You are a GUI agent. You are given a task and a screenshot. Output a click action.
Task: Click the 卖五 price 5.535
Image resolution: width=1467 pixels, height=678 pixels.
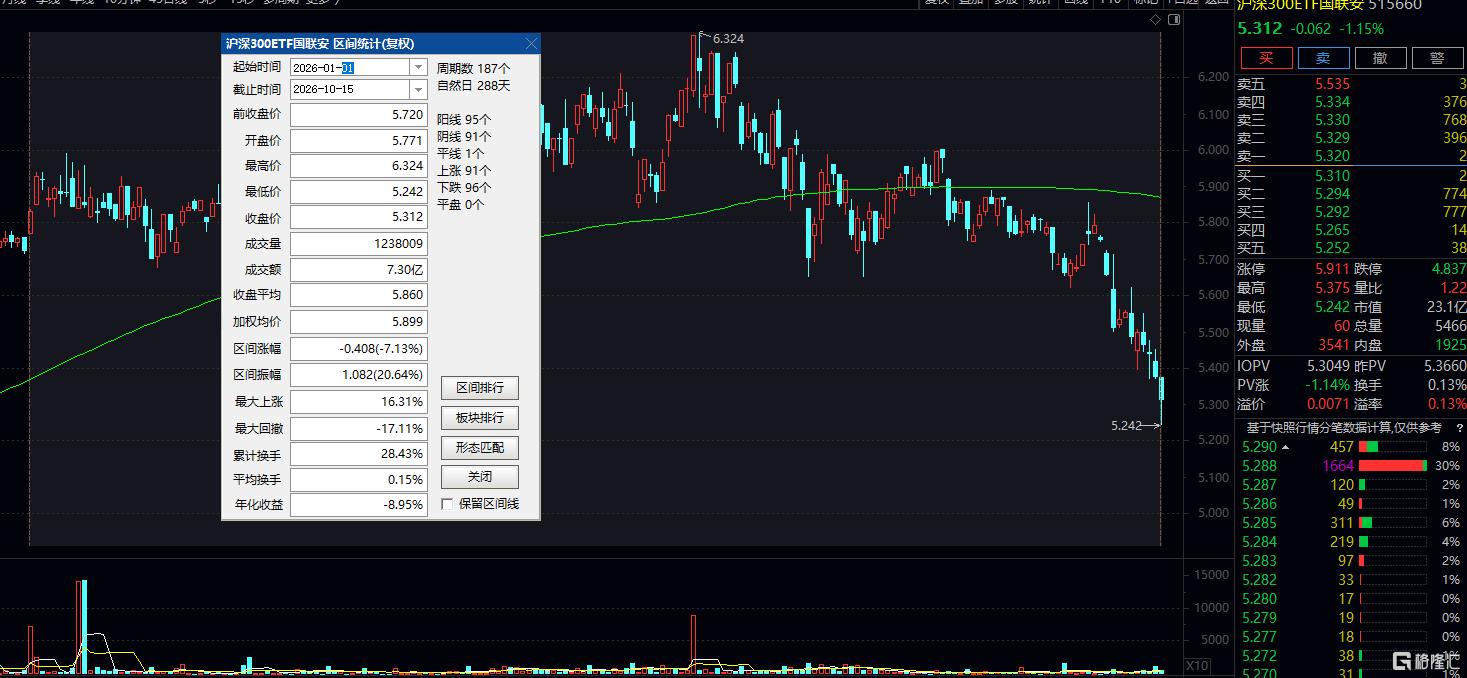1332,84
